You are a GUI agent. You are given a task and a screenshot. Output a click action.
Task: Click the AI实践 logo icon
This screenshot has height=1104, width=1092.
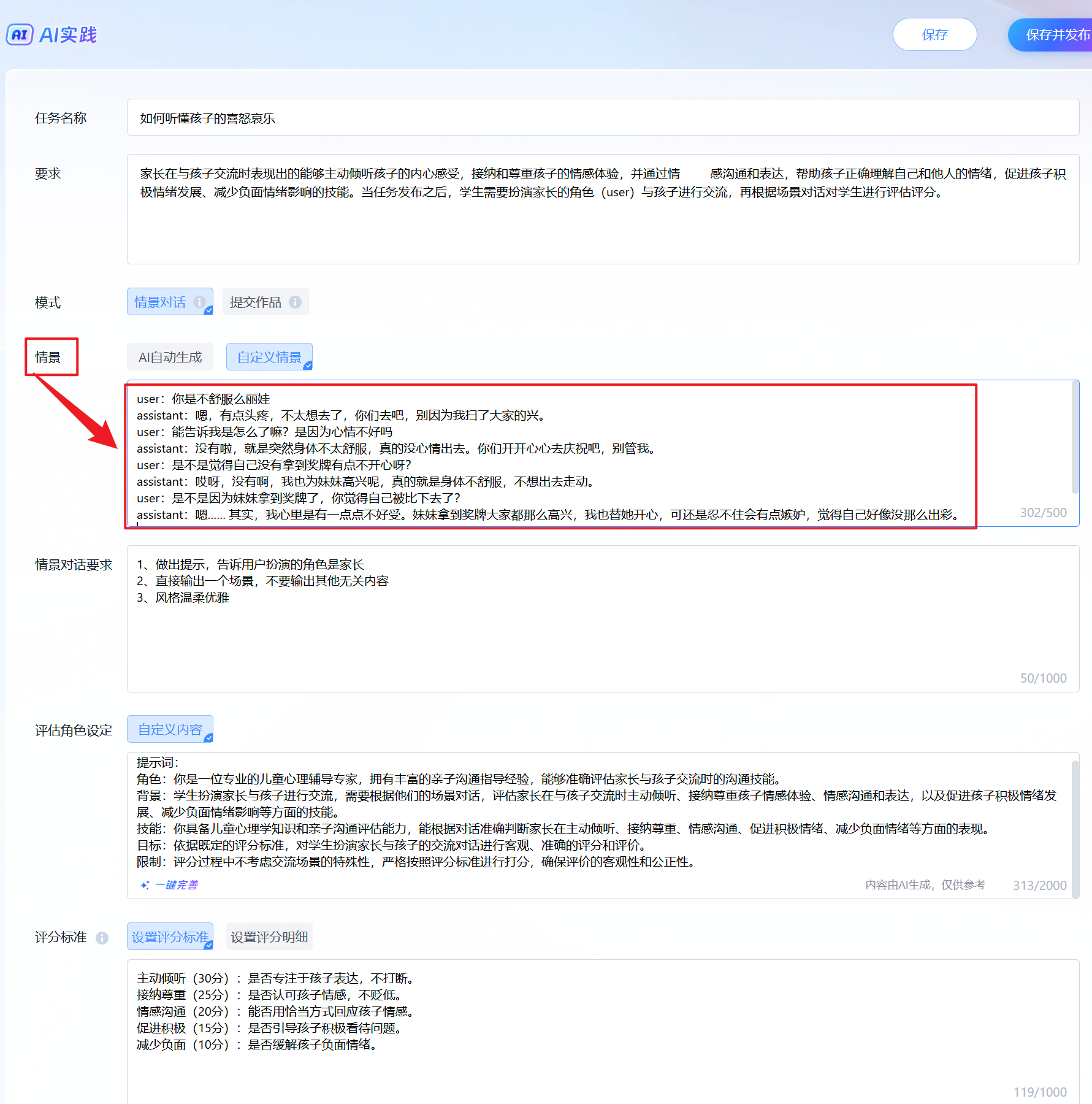coord(19,34)
